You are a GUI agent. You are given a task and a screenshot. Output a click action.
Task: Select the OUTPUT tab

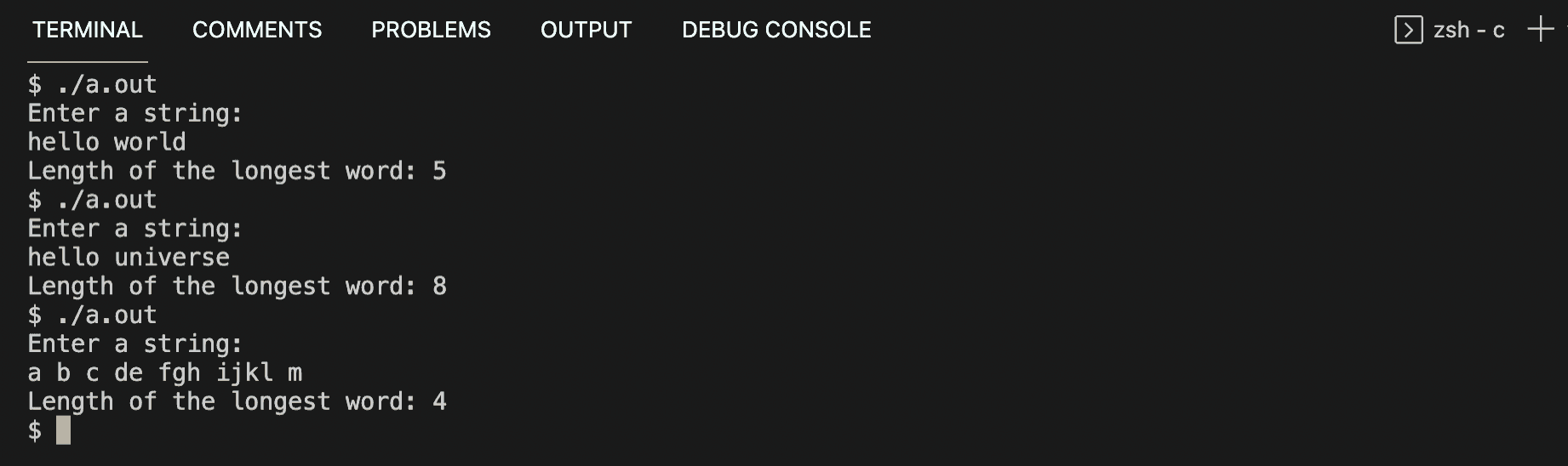click(586, 30)
